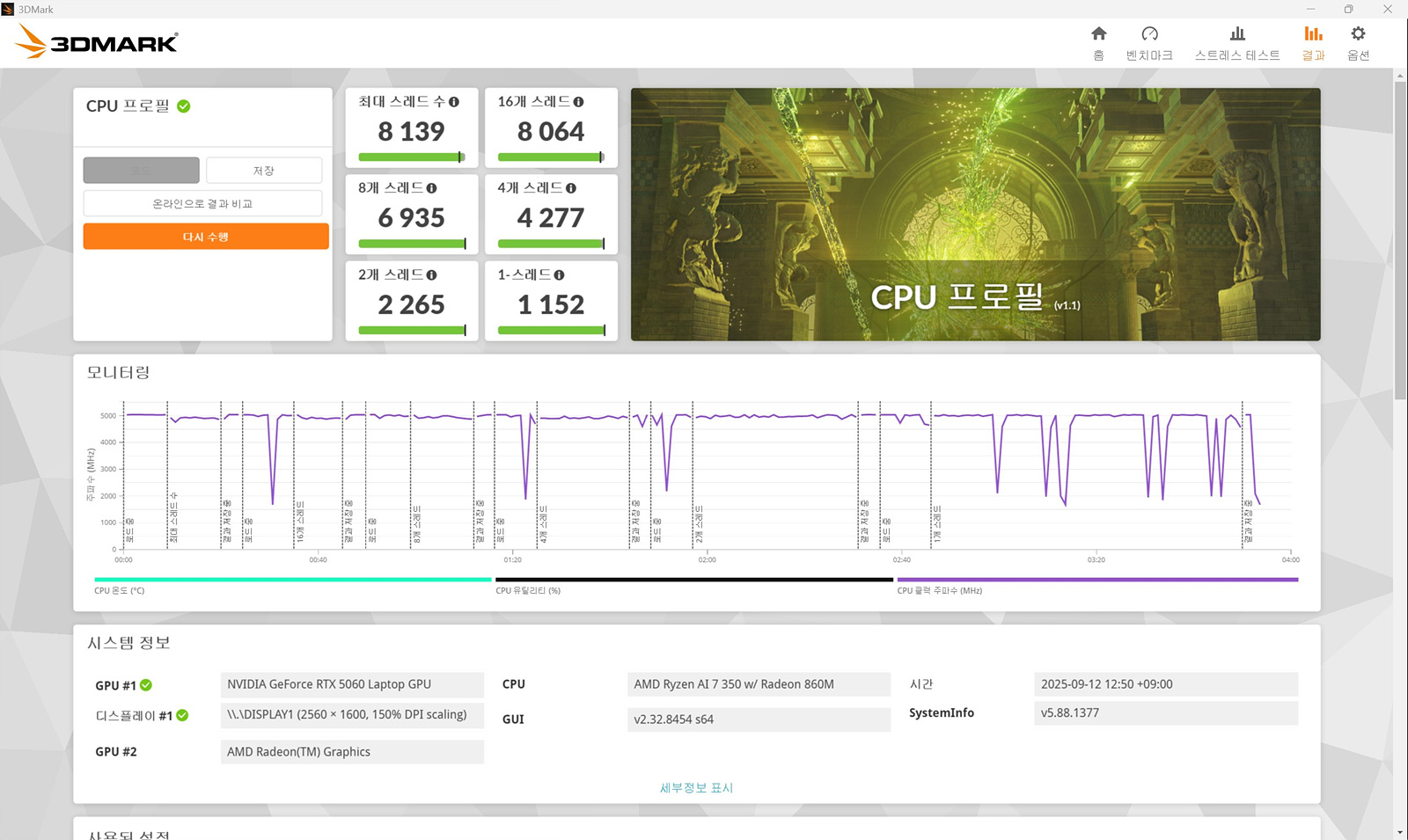Click the 1-thread score 1 152
The height and width of the screenshot is (840, 1408).
[x=551, y=305]
